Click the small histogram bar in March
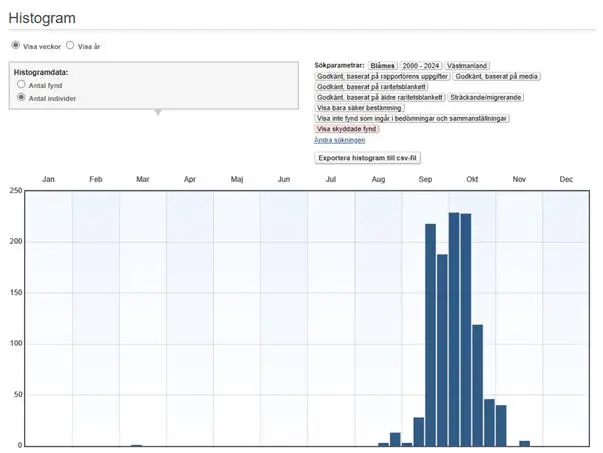 pyautogui.click(x=137, y=445)
